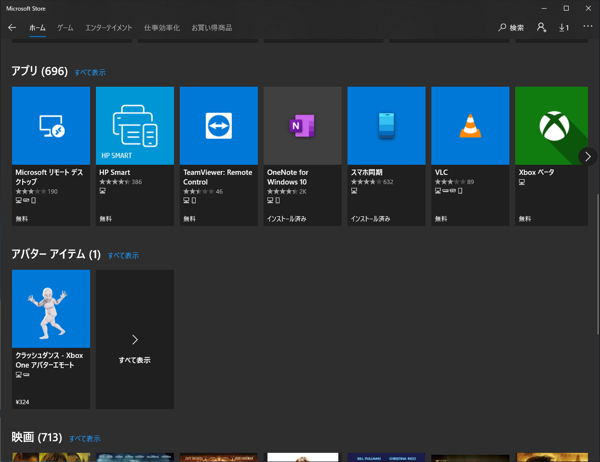Open the VLC cone icon tile
This screenshot has height=462, width=600.
pyautogui.click(x=470, y=126)
